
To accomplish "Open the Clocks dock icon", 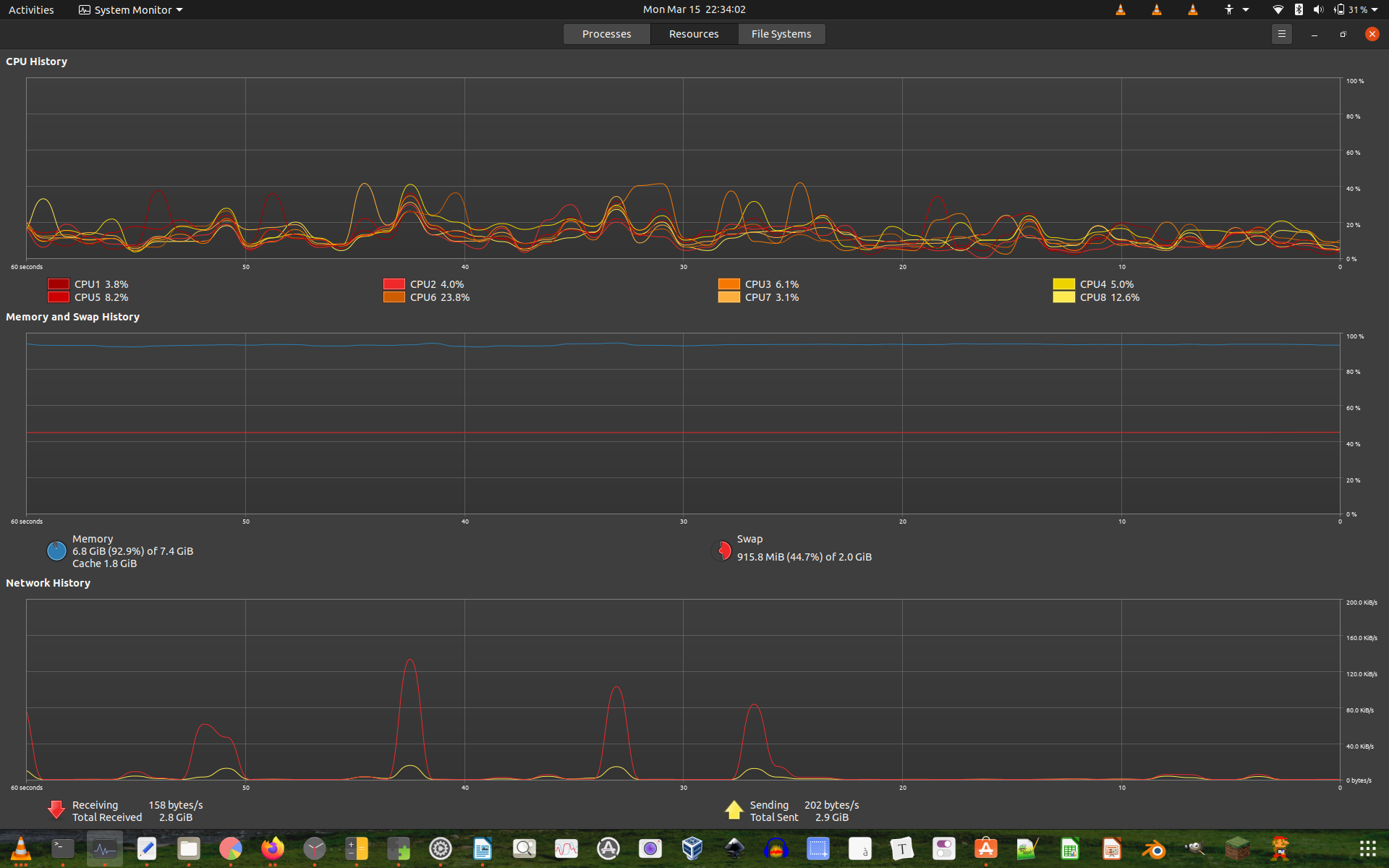I will (315, 848).
